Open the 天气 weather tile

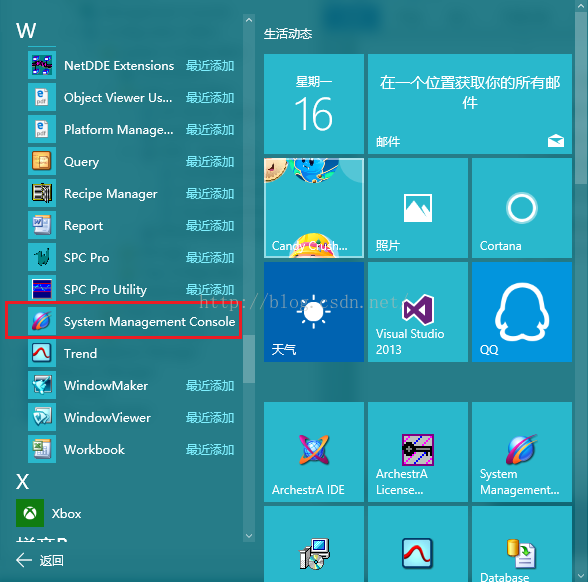pos(314,312)
